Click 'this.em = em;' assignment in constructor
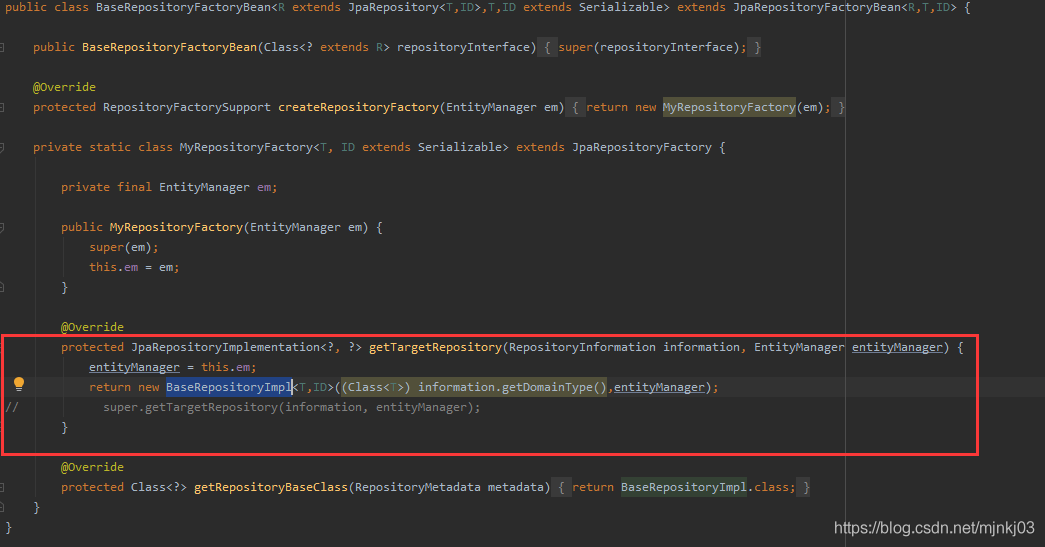This screenshot has height=547, width=1045. pos(134,267)
